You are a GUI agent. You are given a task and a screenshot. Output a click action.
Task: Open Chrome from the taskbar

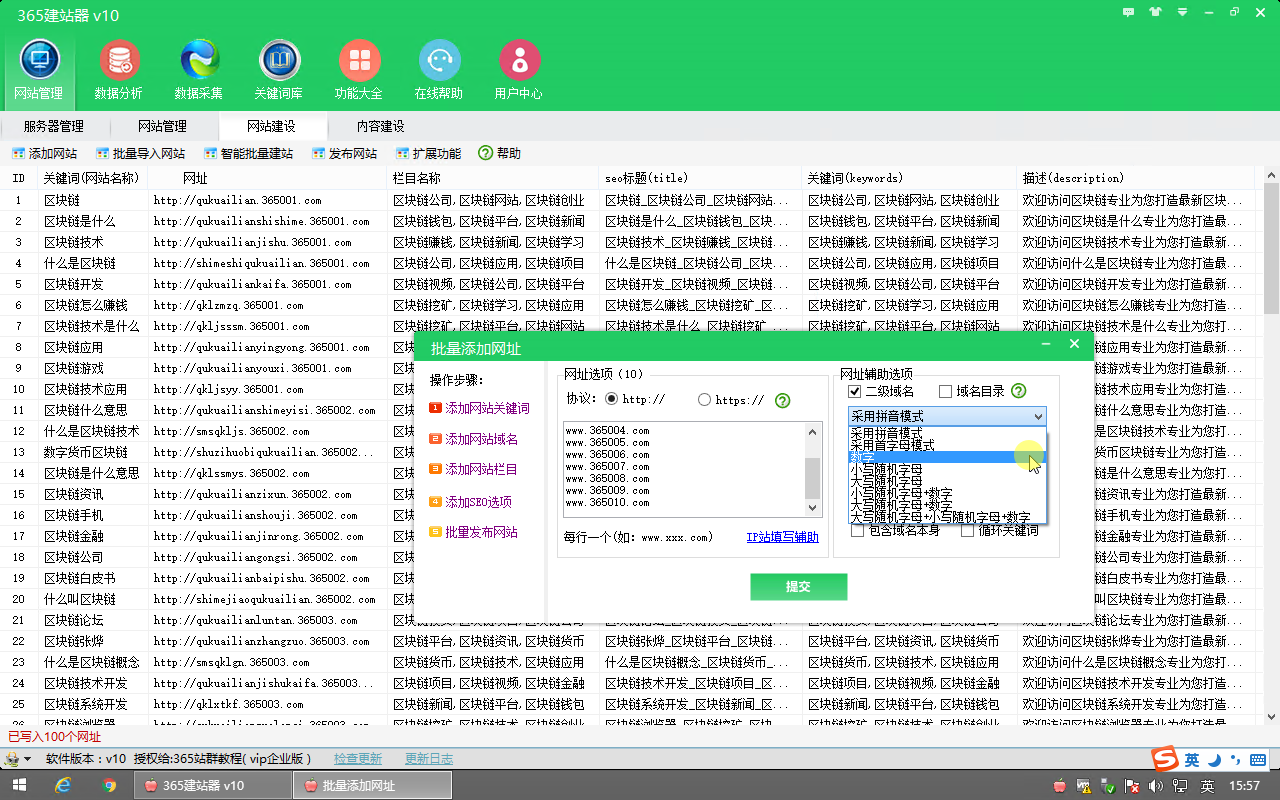109,786
